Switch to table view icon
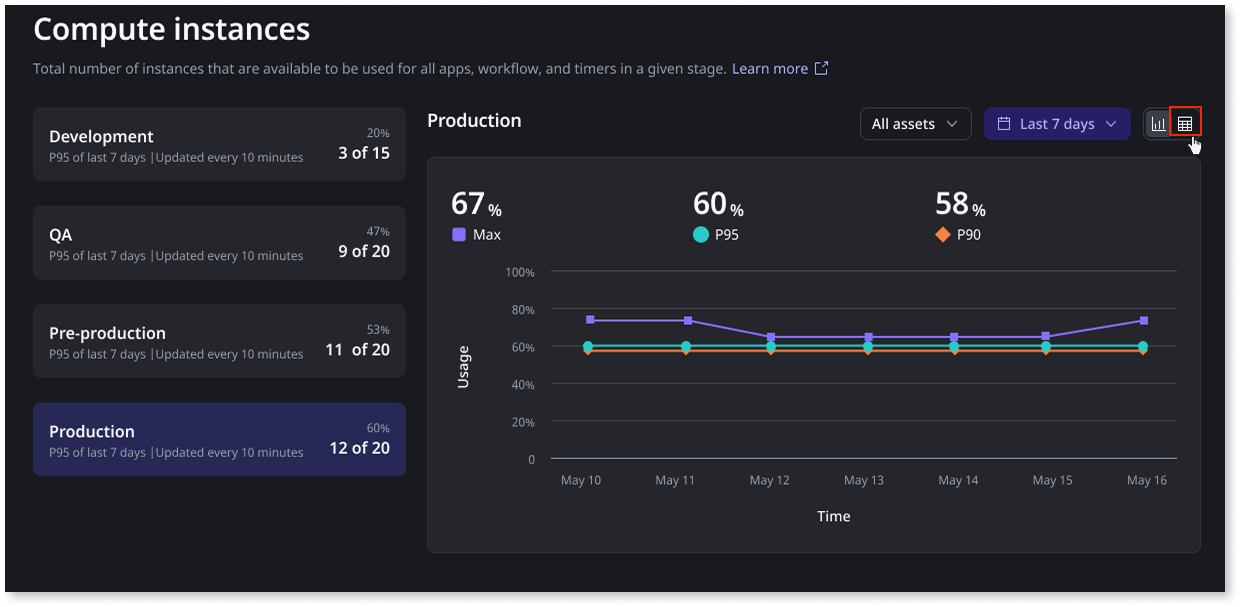1240x607 pixels. click(1185, 123)
